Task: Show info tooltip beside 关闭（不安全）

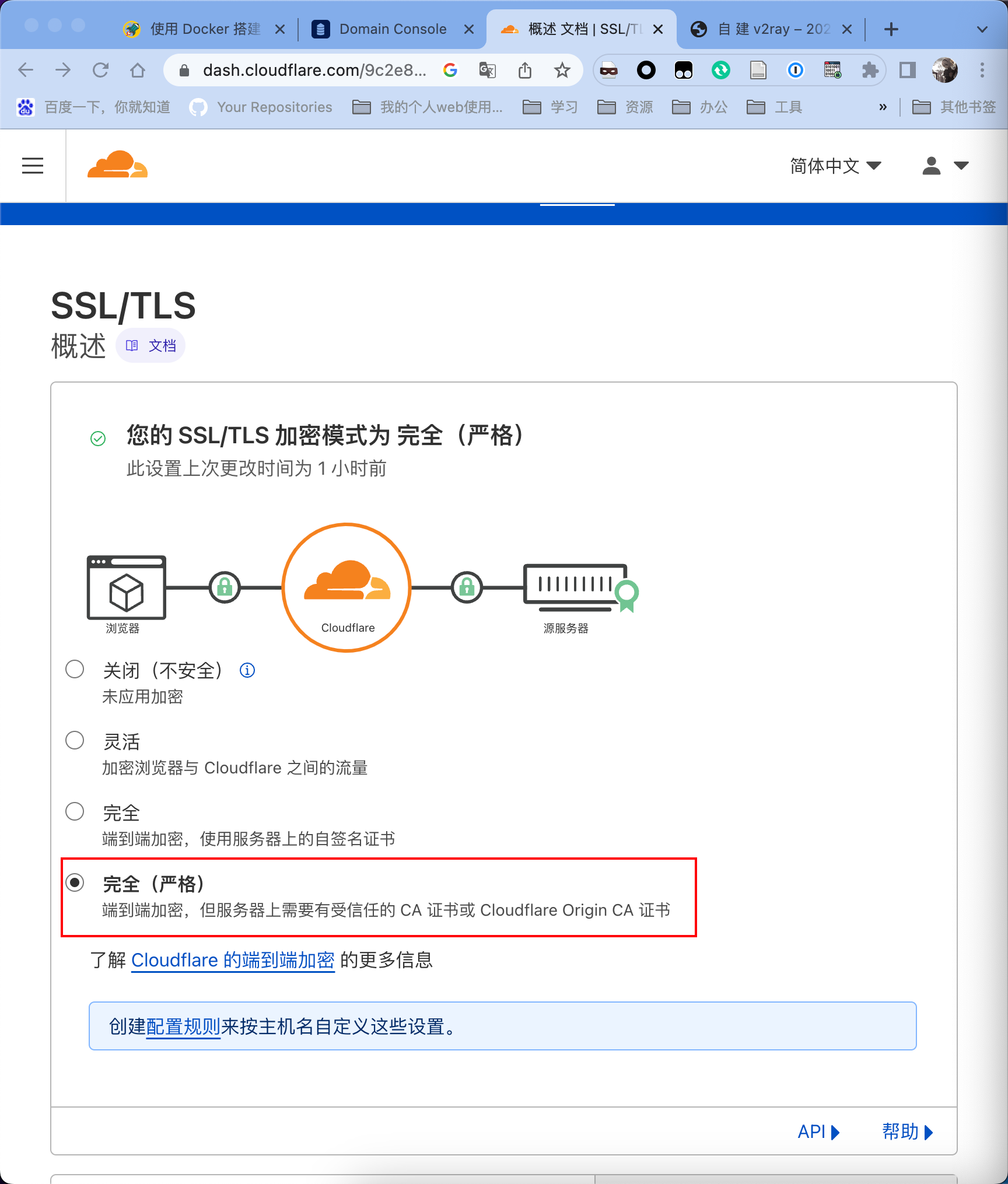Action: (x=247, y=670)
